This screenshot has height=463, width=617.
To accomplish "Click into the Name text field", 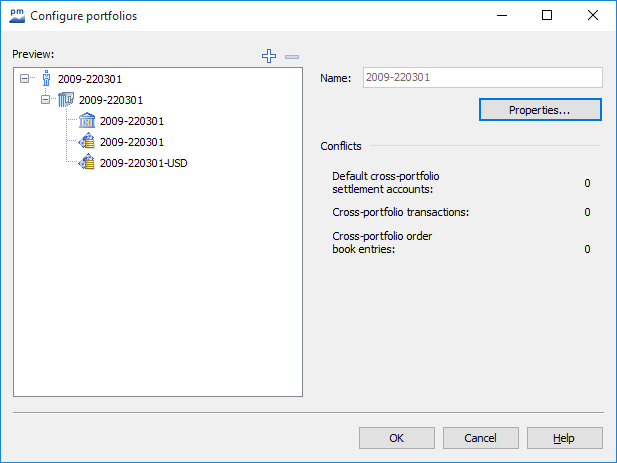I will point(480,78).
